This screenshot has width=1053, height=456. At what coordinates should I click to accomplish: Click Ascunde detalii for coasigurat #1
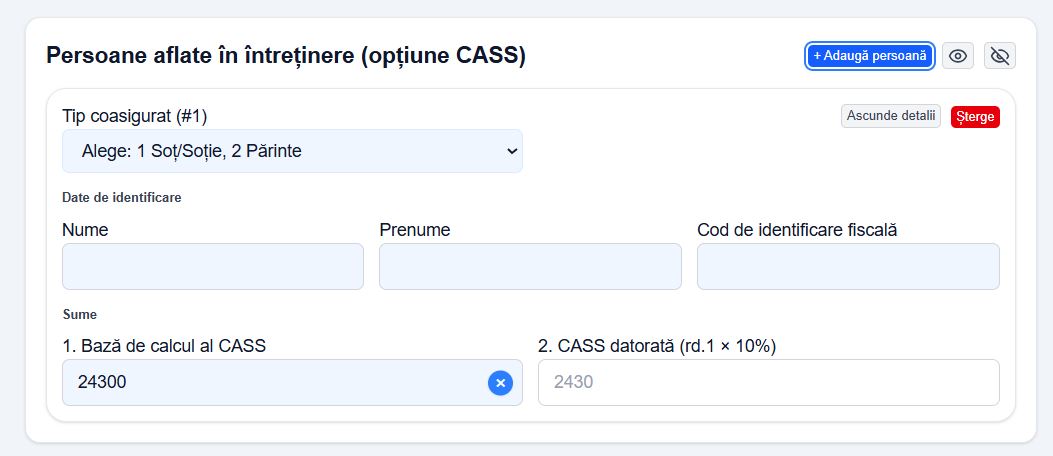tap(890, 116)
